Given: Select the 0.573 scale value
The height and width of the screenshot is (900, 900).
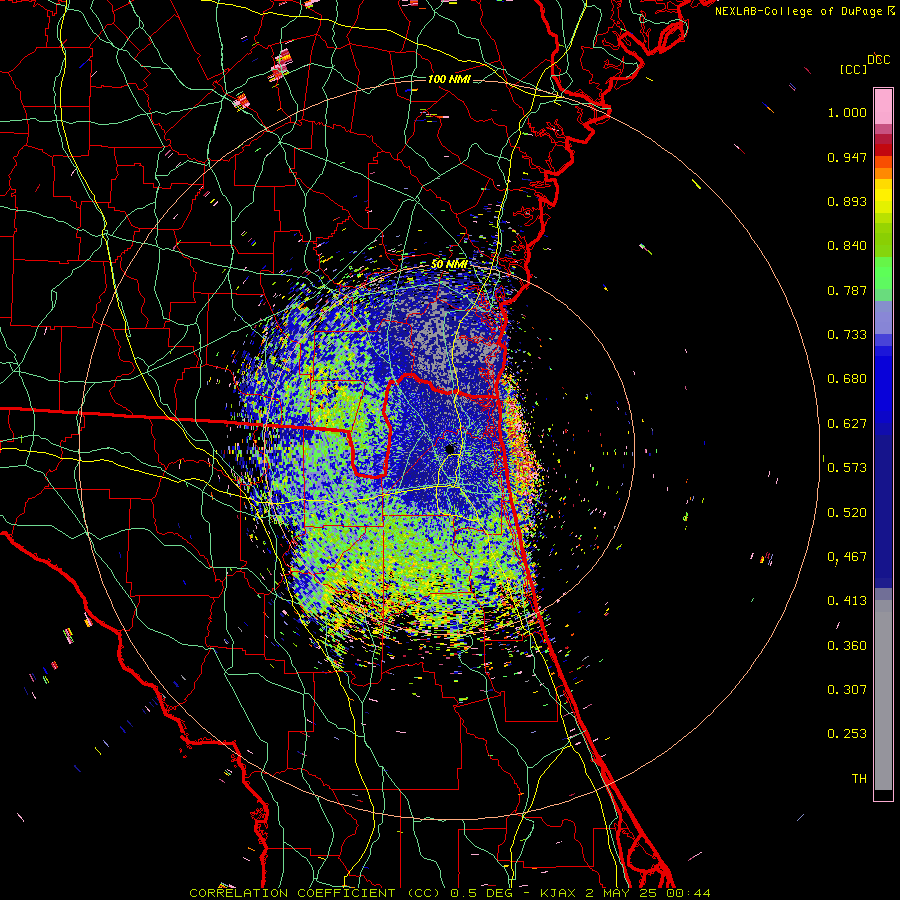Looking at the screenshot, I should pos(847,468).
